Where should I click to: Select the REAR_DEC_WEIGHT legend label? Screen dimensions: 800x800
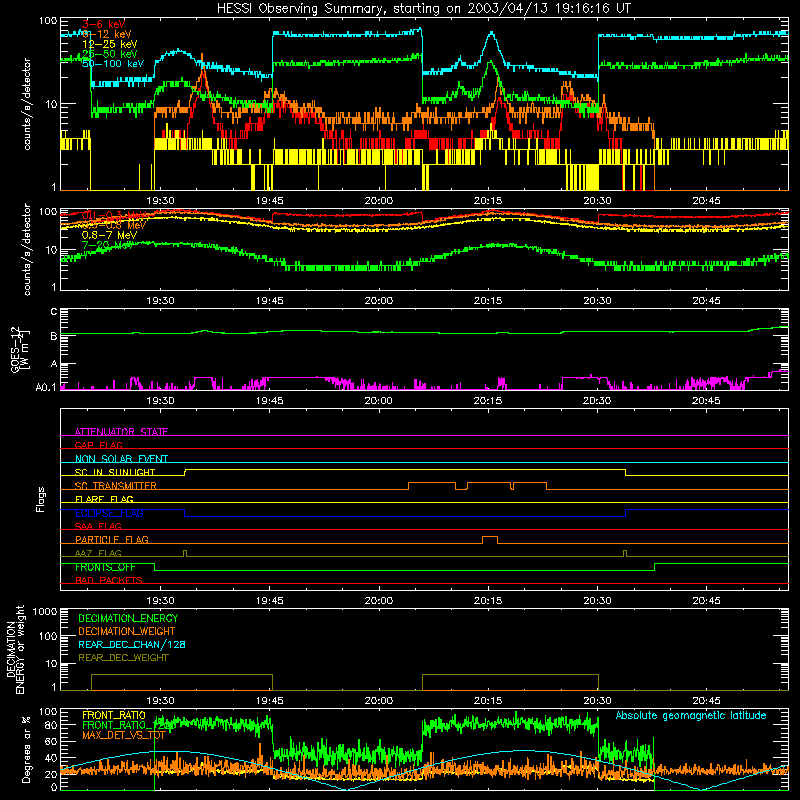coord(123,658)
